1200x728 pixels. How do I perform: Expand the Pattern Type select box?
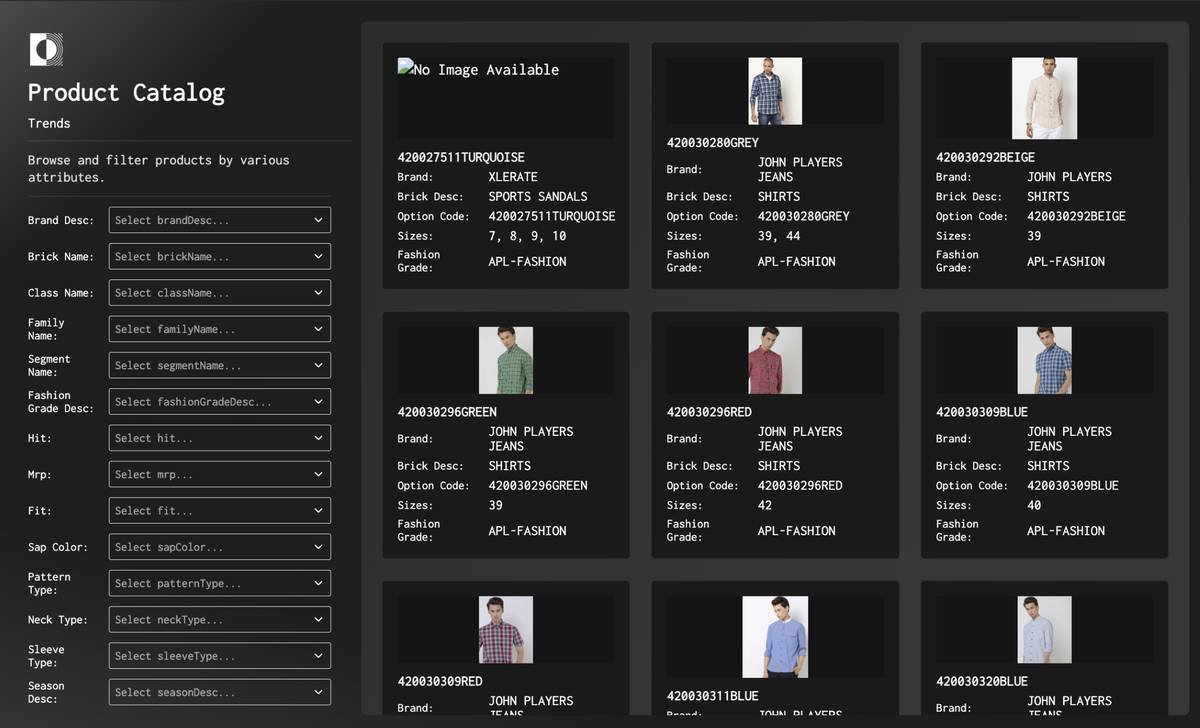[x=219, y=583]
